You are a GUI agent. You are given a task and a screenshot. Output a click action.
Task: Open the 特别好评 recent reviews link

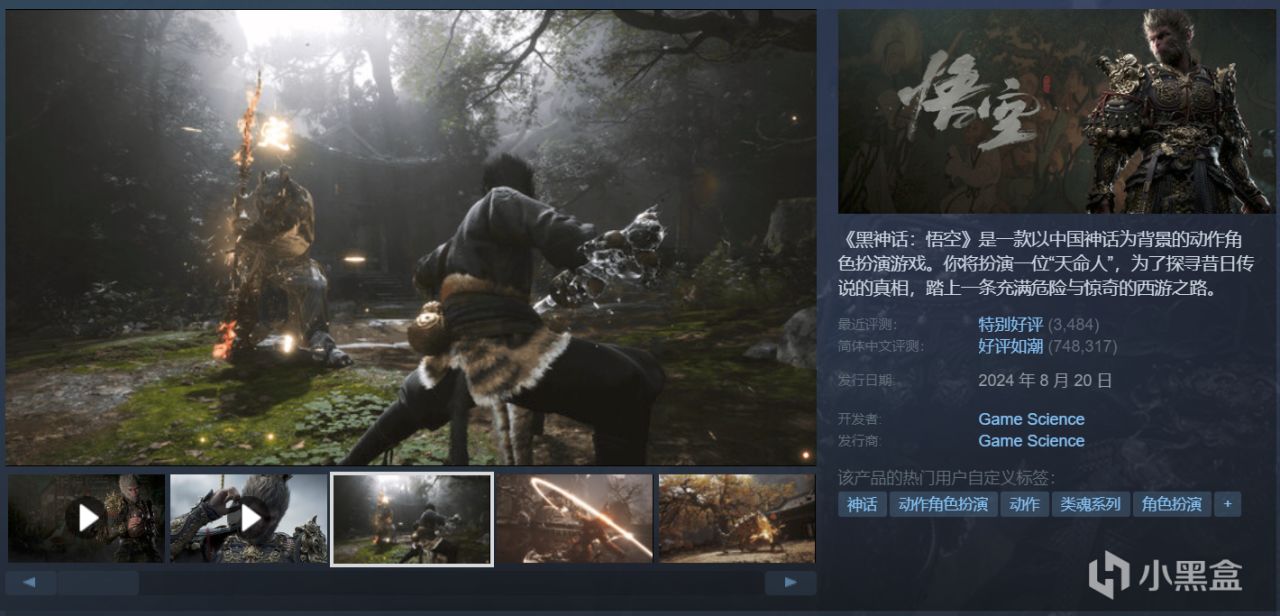click(1011, 325)
